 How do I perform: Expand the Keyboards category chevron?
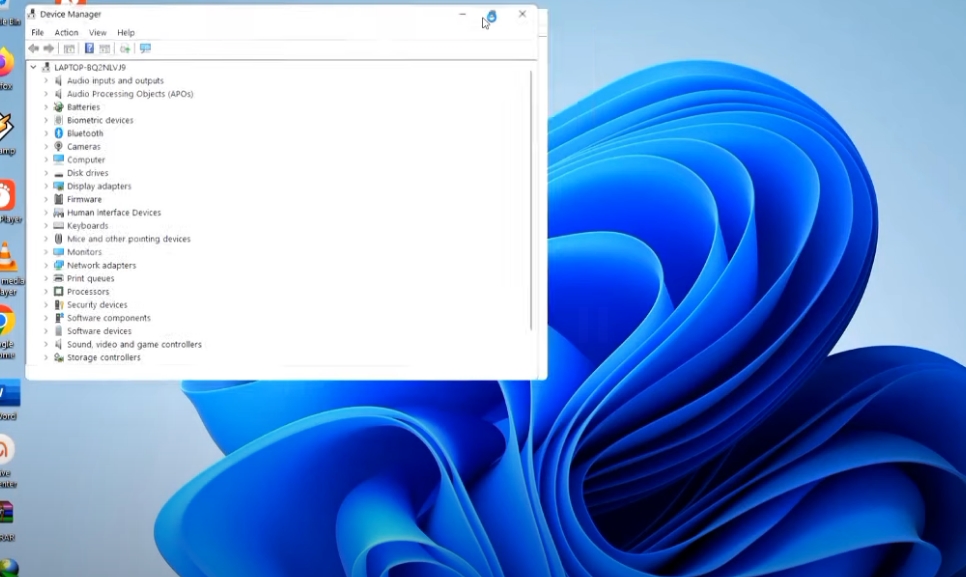46,226
